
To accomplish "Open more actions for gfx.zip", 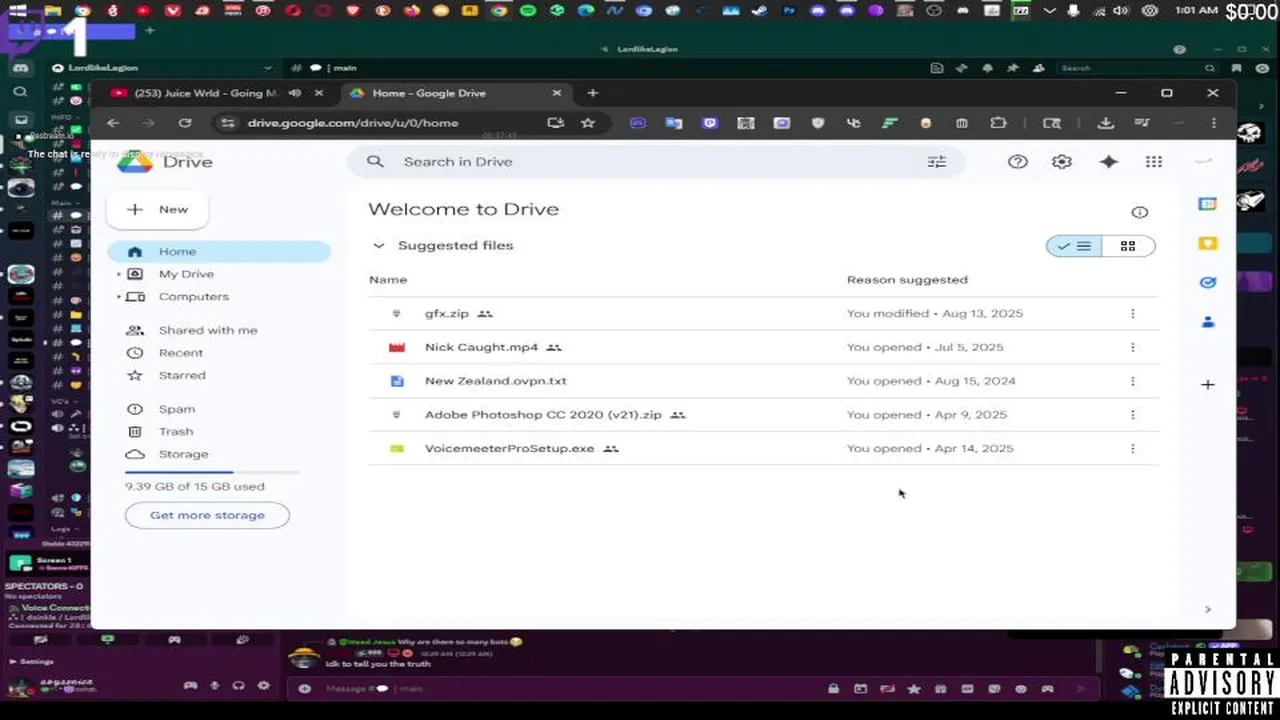I will [1132, 314].
